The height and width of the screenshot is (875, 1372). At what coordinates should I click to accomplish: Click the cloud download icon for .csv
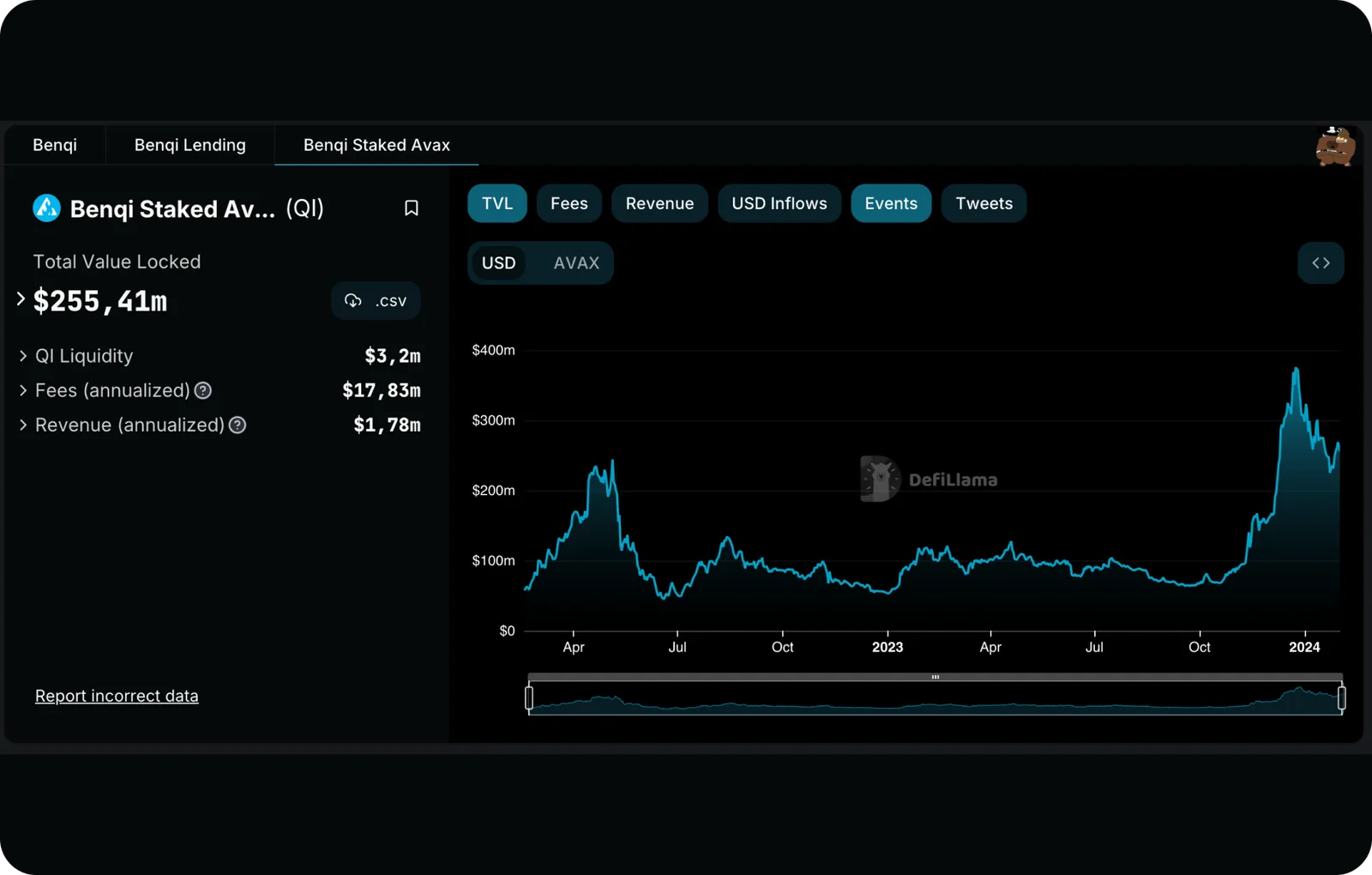pyautogui.click(x=353, y=301)
